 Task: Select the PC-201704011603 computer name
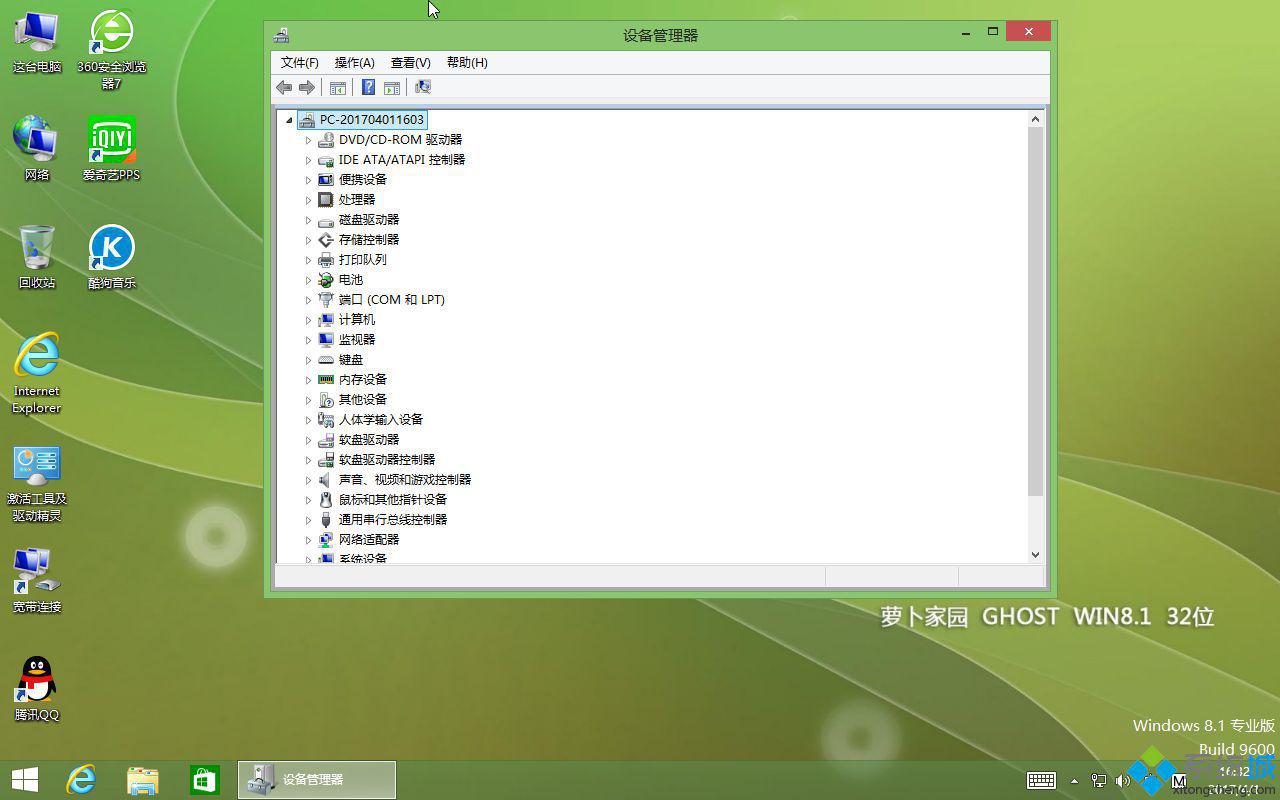click(x=372, y=120)
